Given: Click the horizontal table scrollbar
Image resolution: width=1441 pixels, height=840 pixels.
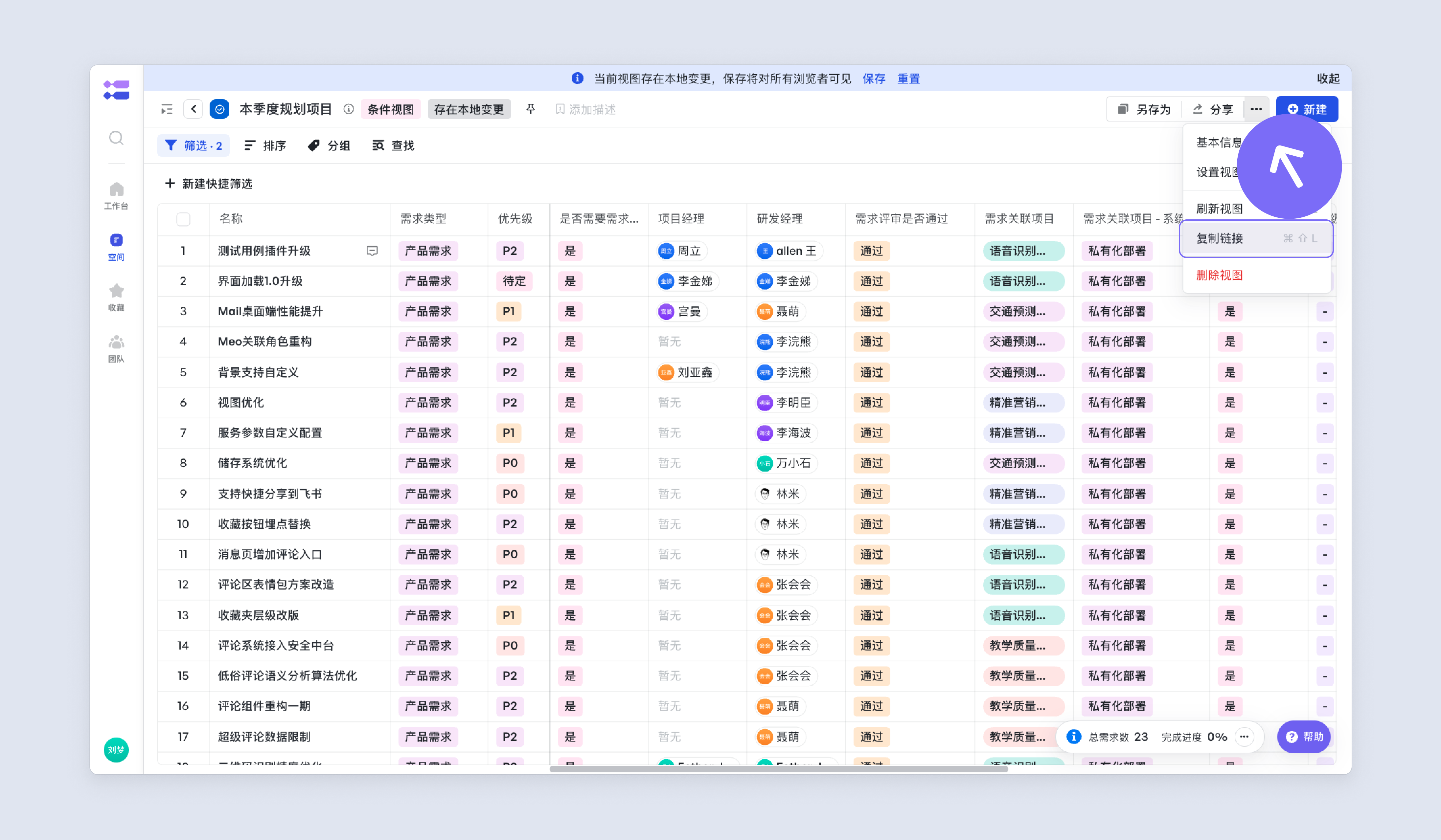Looking at the screenshot, I should pos(778,769).
